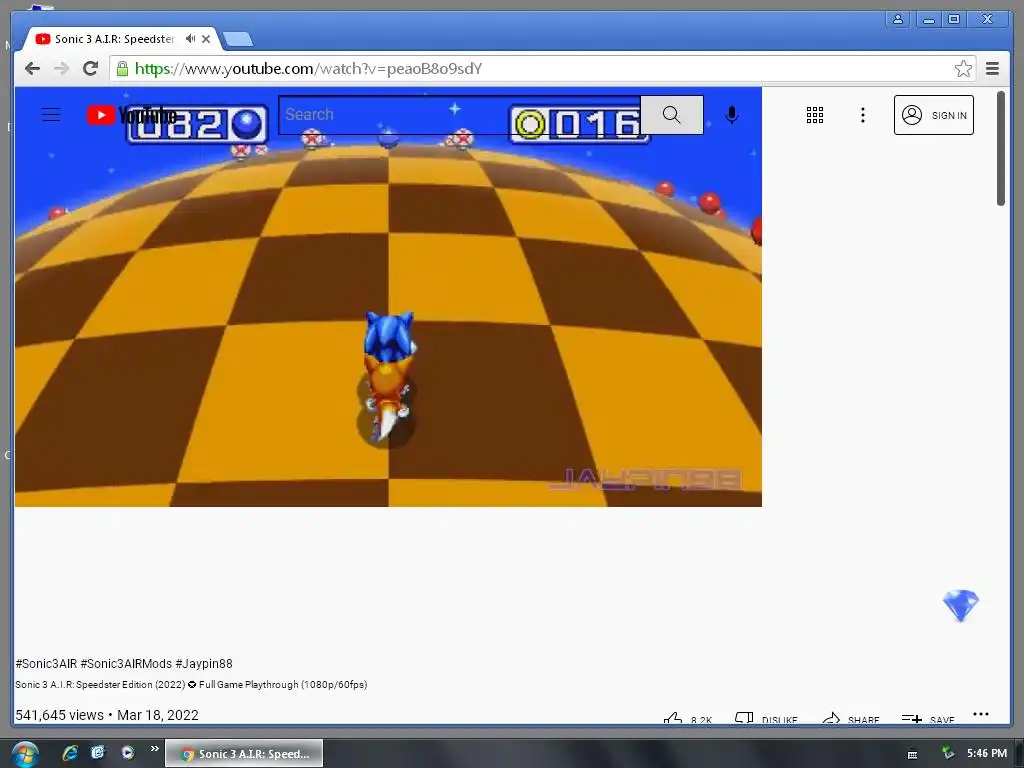Click the video title text
The height and width of the screenshot is (768, 1024).
click(191, 684)
